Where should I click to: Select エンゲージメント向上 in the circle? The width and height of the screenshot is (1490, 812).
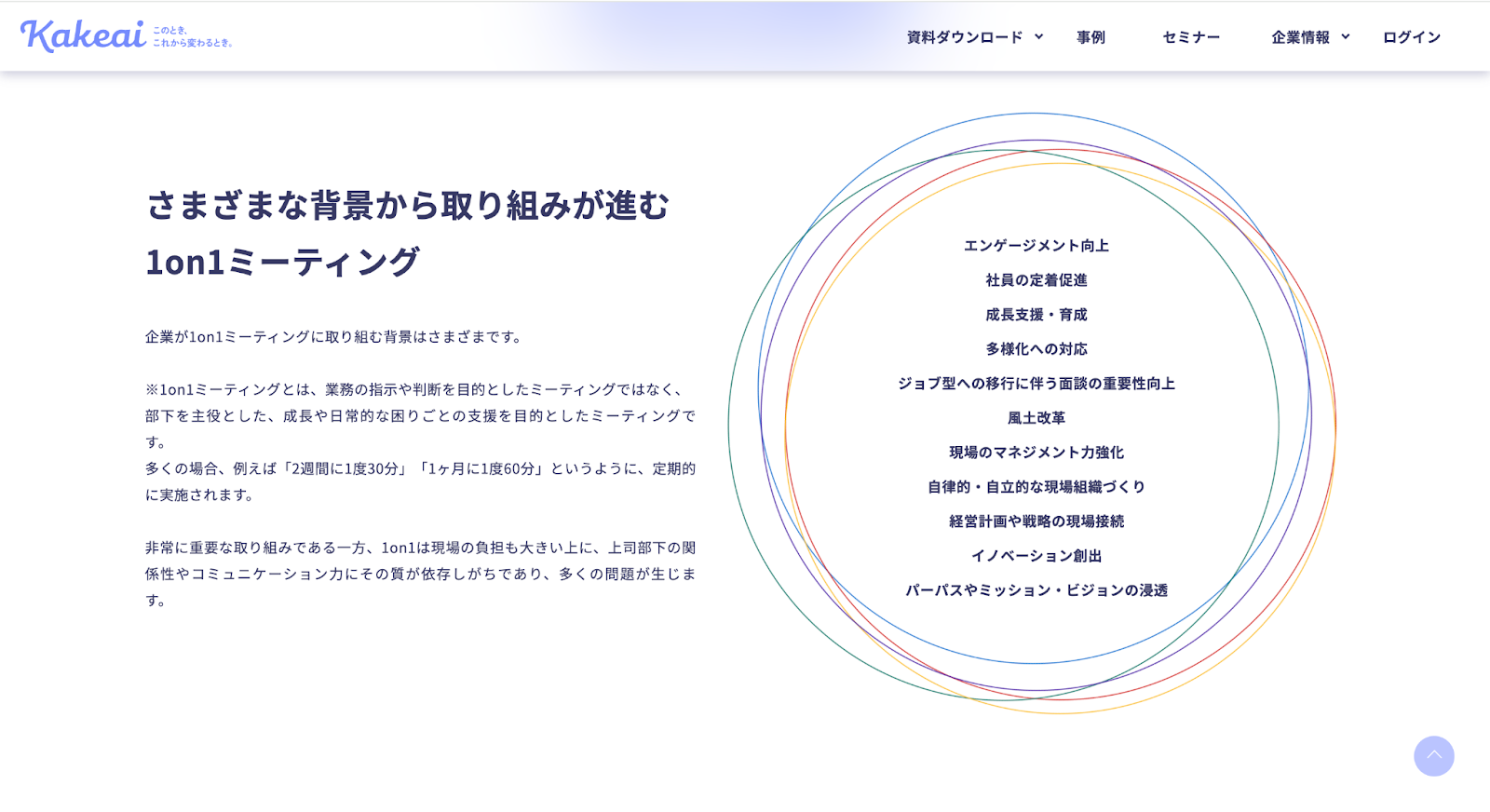(1036, 246)
